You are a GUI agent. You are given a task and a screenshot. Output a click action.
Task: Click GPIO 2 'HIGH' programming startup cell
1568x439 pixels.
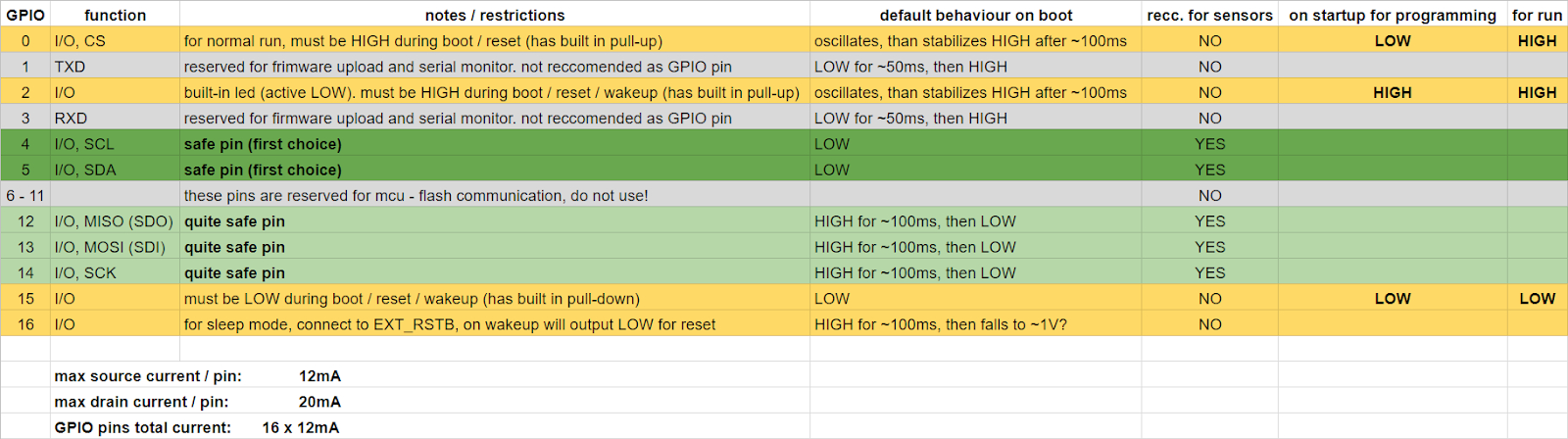tap(1393, 92)
